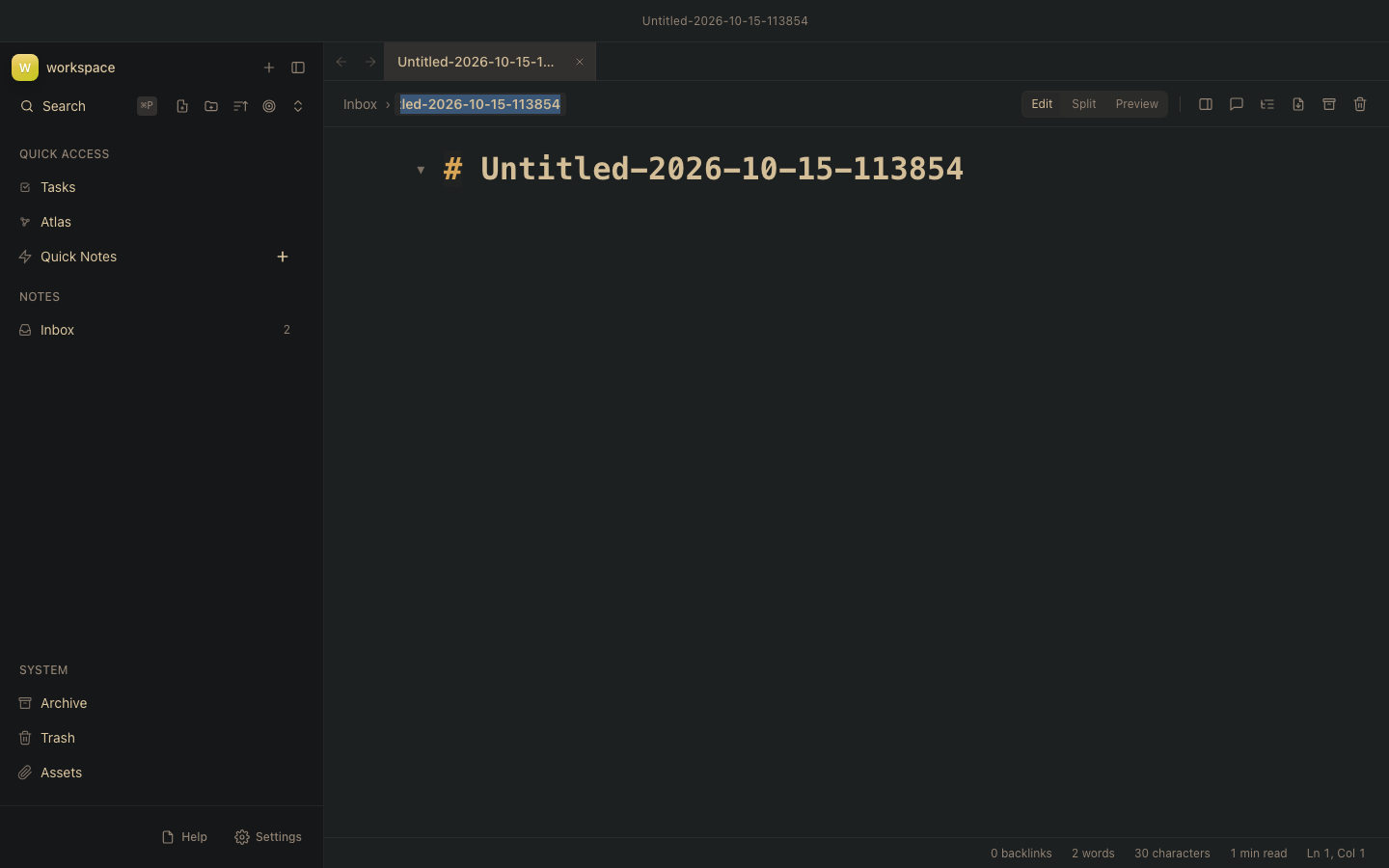The image size is (1389, 868).
Task: Click the plus icon beside workspace
Action: 269,68
